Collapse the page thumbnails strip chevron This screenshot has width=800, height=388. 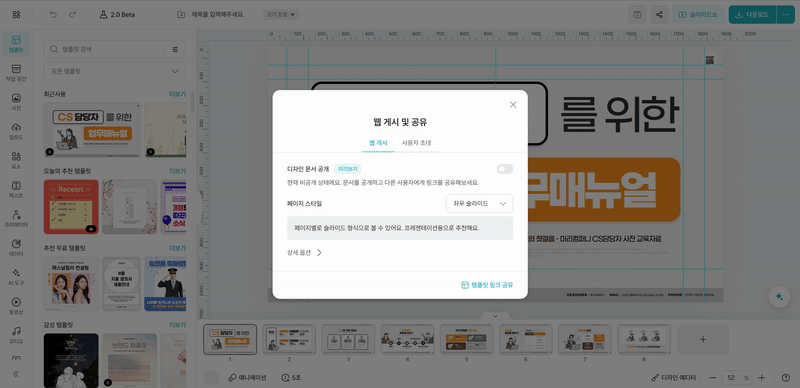click(495, 316)
